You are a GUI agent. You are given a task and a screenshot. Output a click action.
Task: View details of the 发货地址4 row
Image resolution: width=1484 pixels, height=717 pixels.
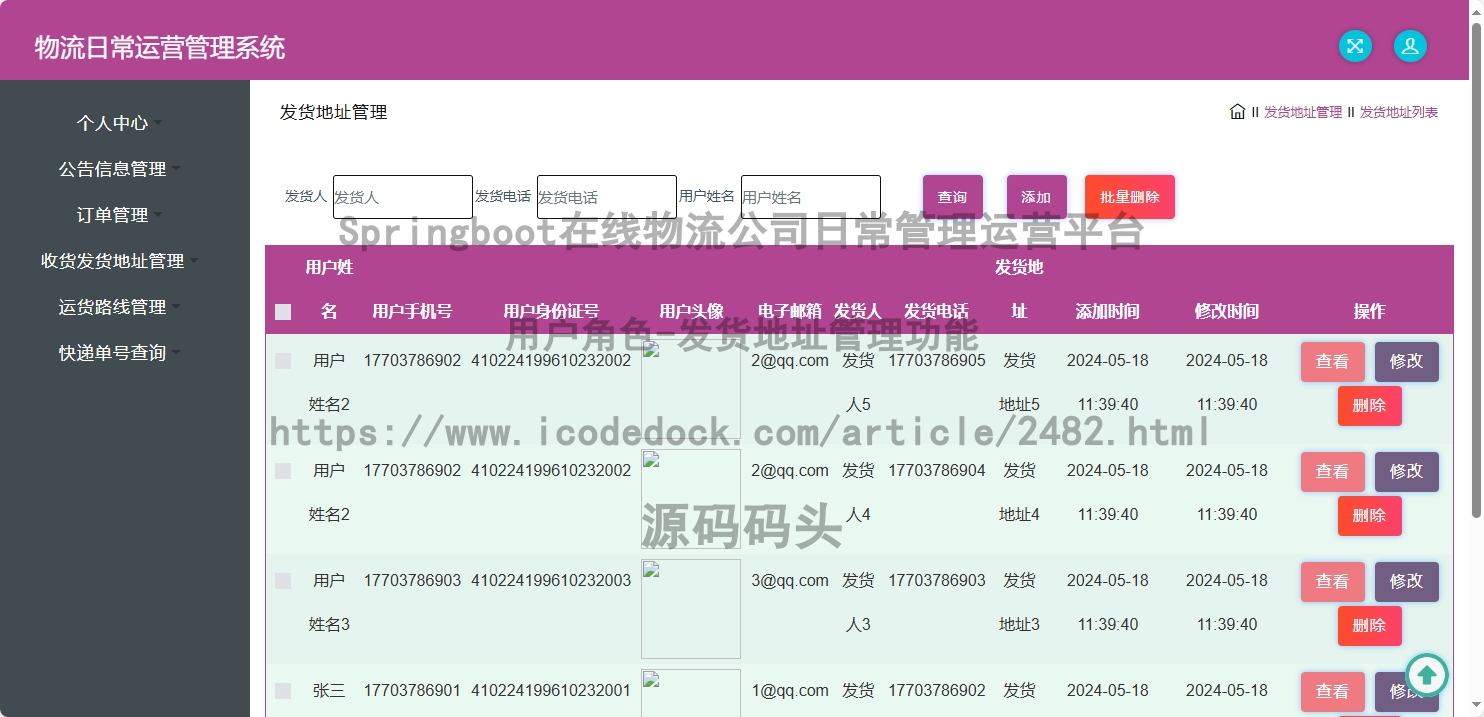(x=1333, y=472)
